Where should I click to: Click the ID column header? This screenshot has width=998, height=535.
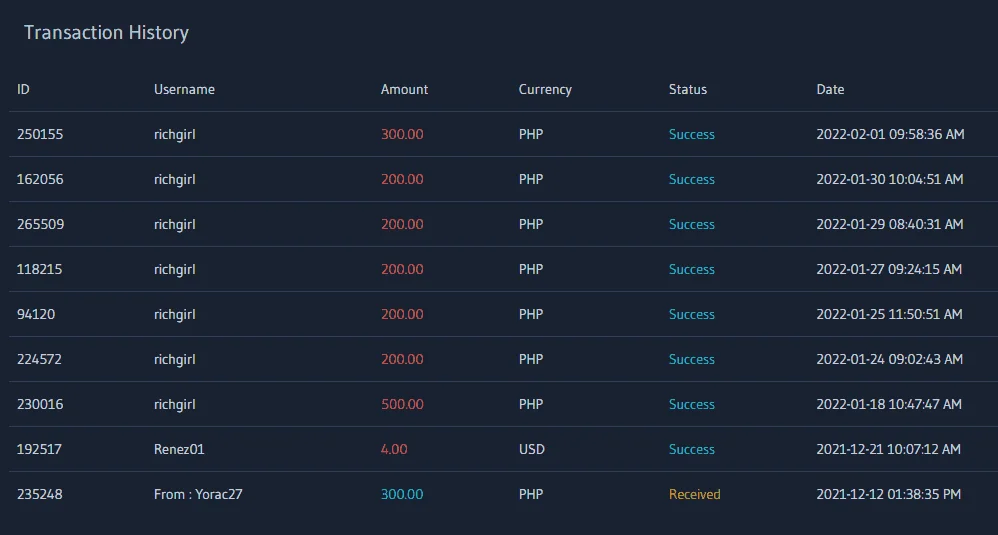[x=23, y=90]
